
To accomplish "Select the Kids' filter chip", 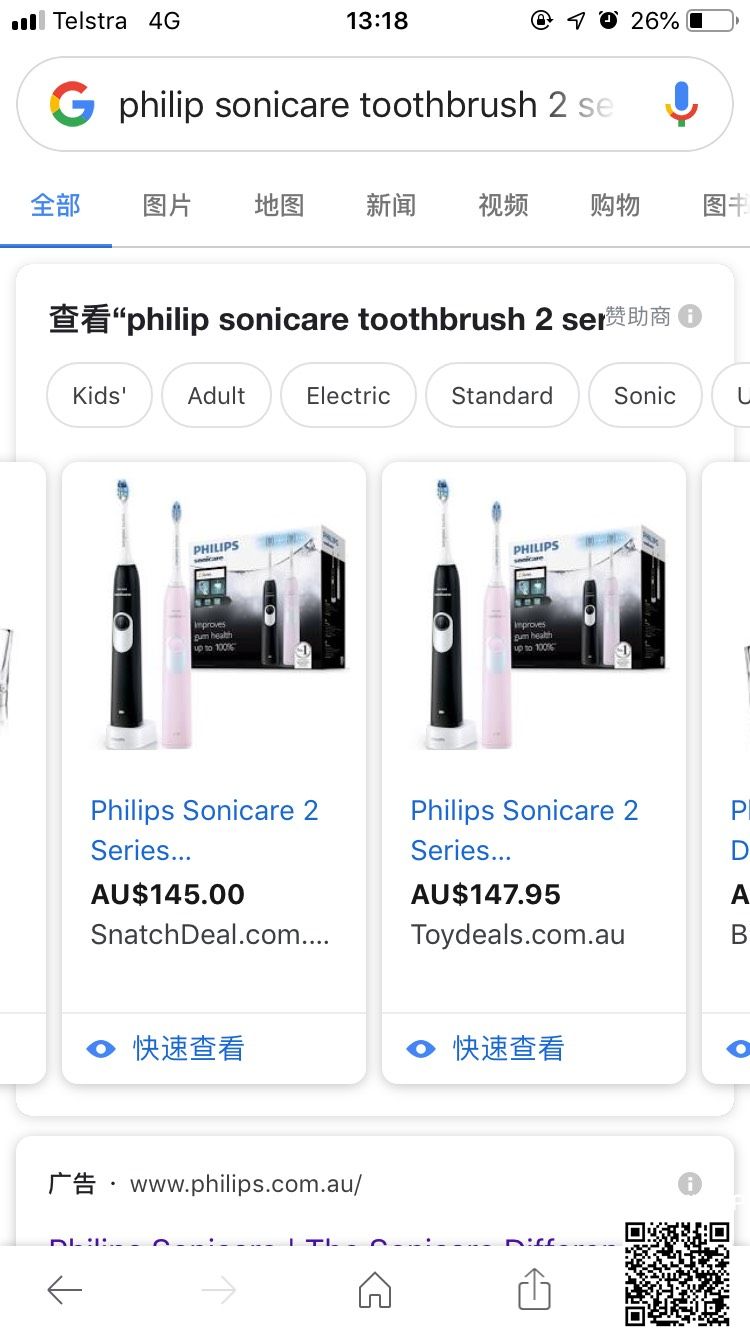I will click(x=99, y=396).
